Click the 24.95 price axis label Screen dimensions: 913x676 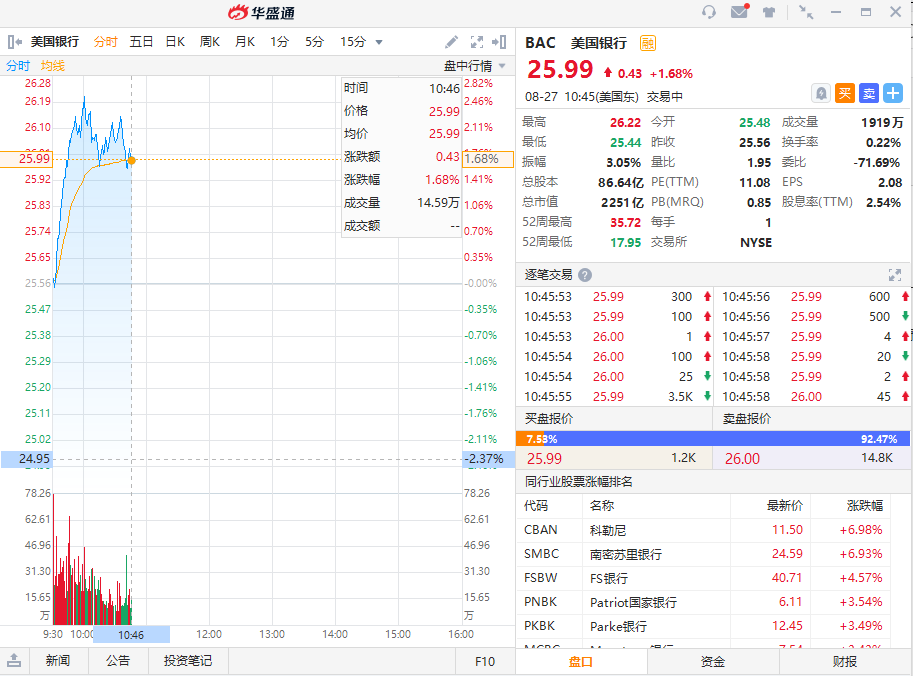(x=26, y=459)
